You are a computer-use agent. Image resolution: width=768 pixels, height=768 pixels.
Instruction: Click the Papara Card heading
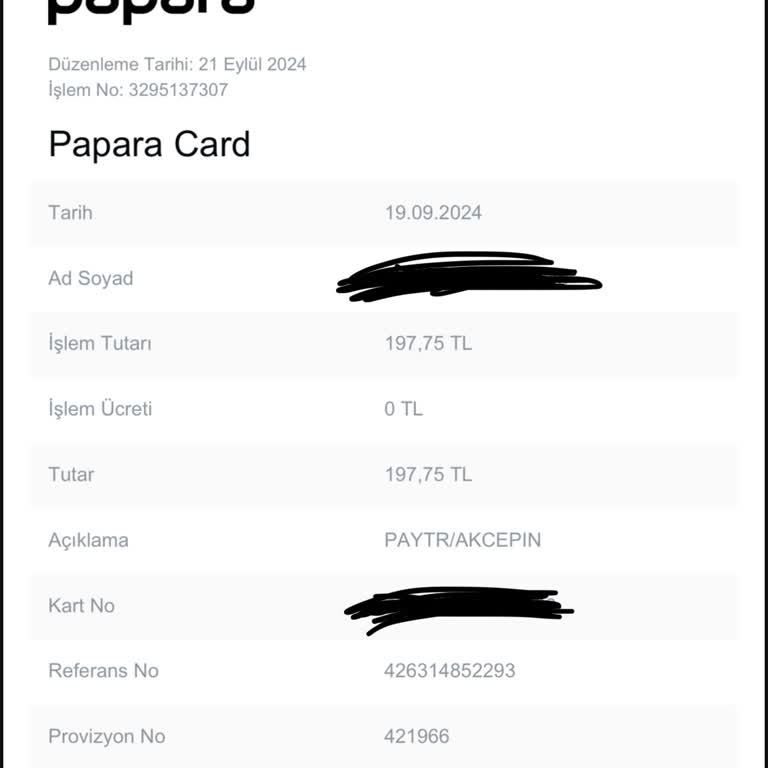[x=149, y=145]
